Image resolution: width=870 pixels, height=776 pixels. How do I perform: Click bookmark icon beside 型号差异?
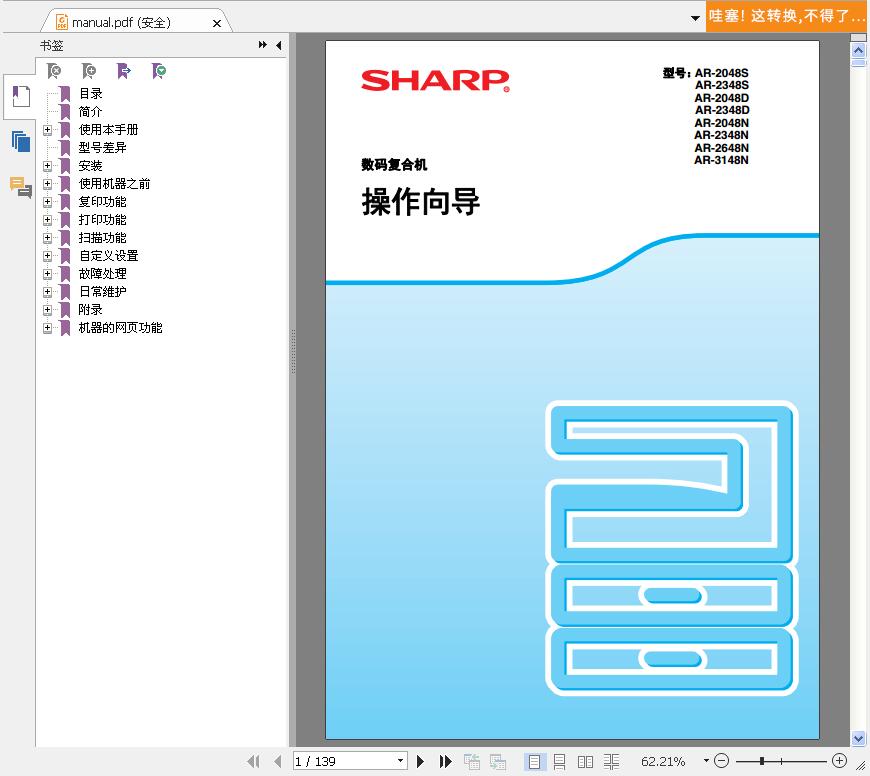point(65,148)
